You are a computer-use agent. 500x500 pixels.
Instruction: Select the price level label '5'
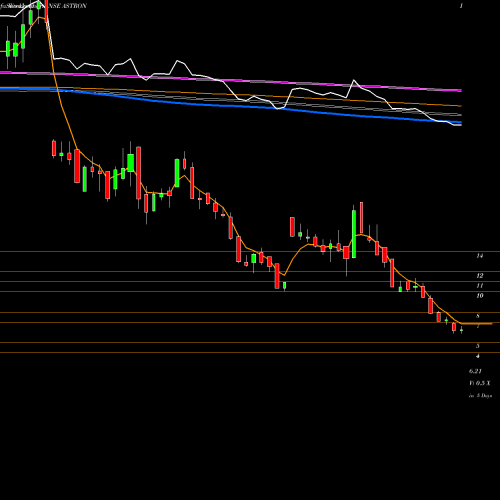pyautogui.click(x=478, y=346)
